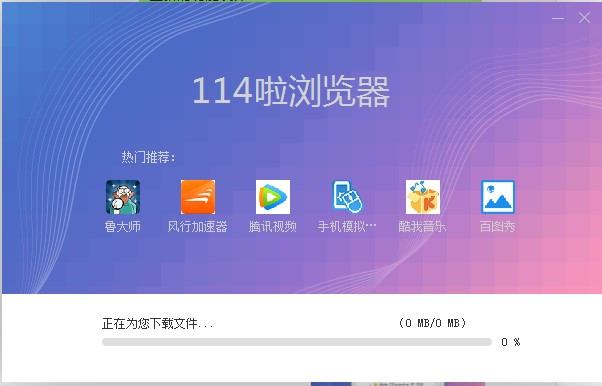This screenshot has width=602, height=386.
Task: Click the 热门推荐 heading
Action: [x=149, y=157]
